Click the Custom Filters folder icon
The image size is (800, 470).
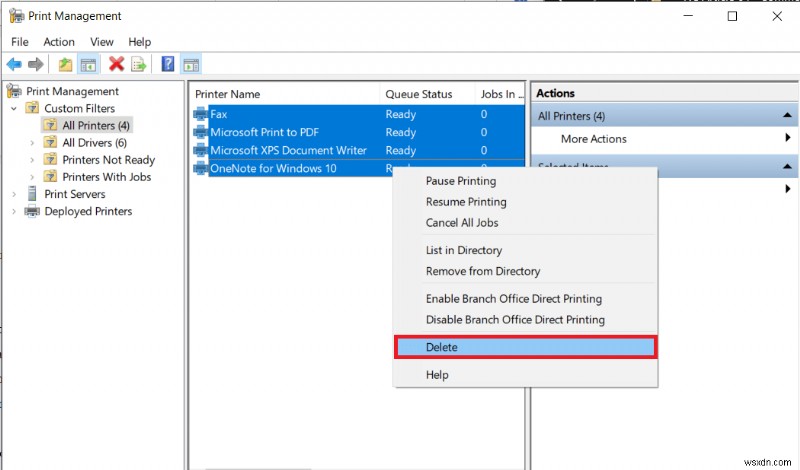[32, 108]
